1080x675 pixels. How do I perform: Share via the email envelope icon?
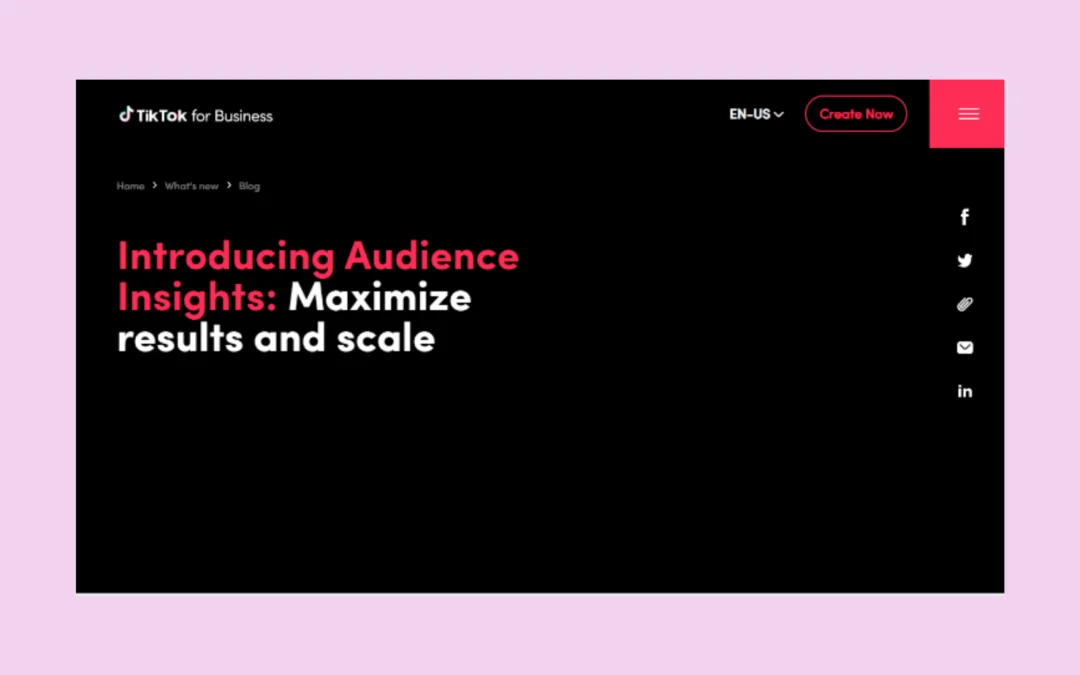(x=964, y=347)
